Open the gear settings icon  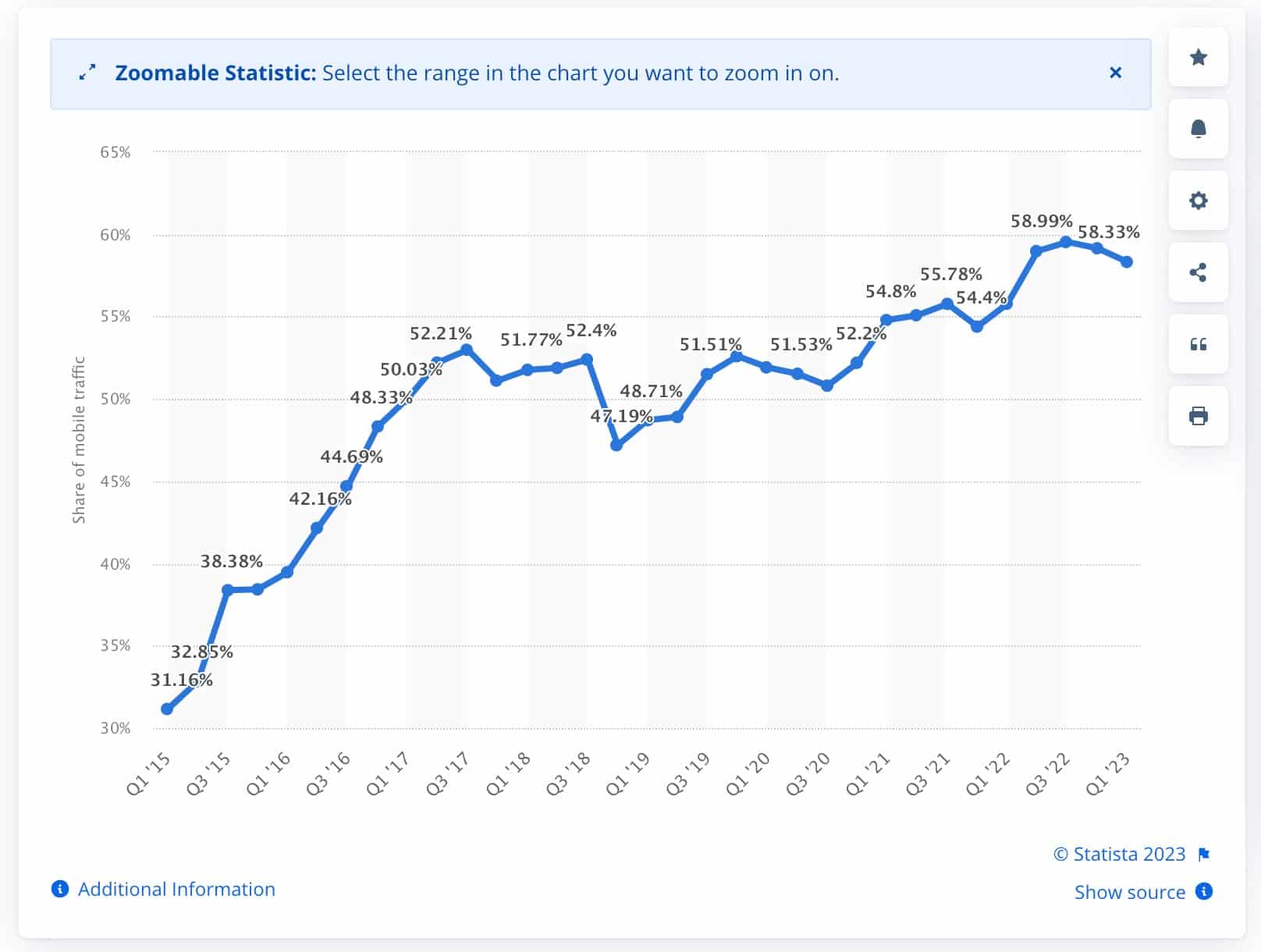click(1199, 201)
